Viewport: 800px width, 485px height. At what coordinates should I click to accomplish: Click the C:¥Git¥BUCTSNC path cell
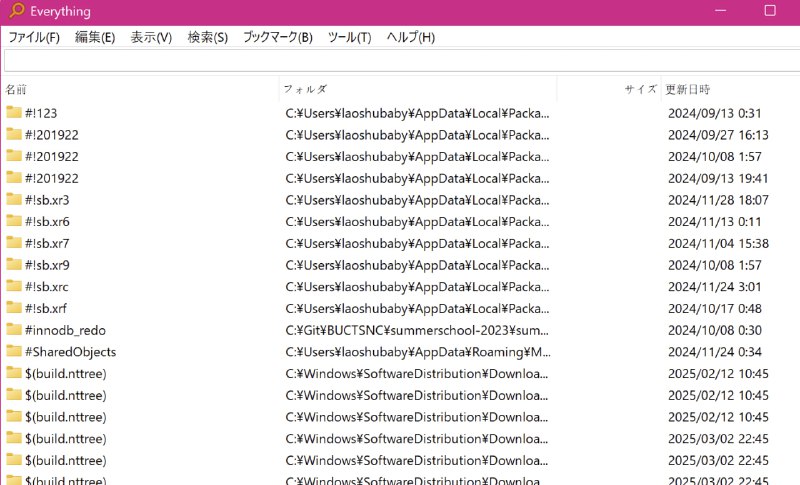click(x=417, y=330)
